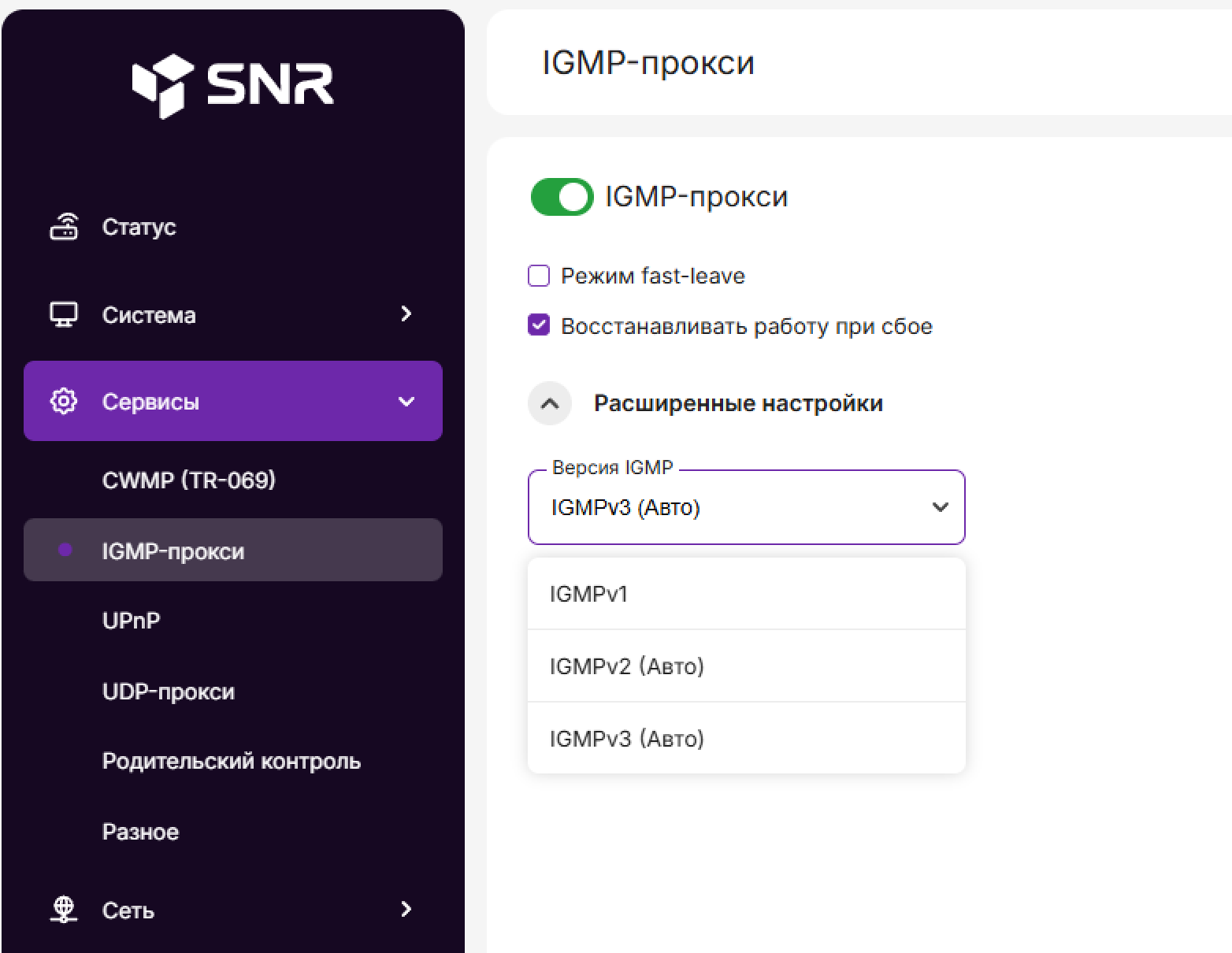Collapse the Сервисы menu chevron
Image resolution: width=1232 pixels, height=953 pixels.
(x=406, y=402)
